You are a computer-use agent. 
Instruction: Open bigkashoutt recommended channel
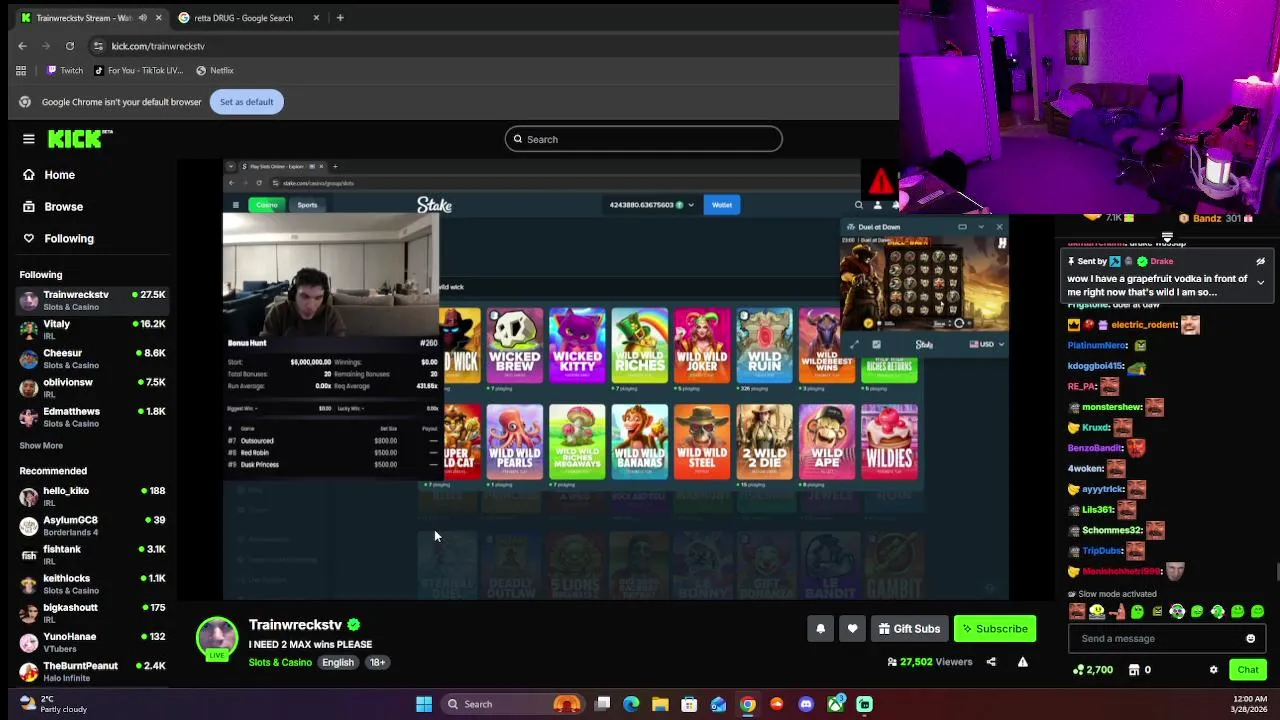point(92,612)
